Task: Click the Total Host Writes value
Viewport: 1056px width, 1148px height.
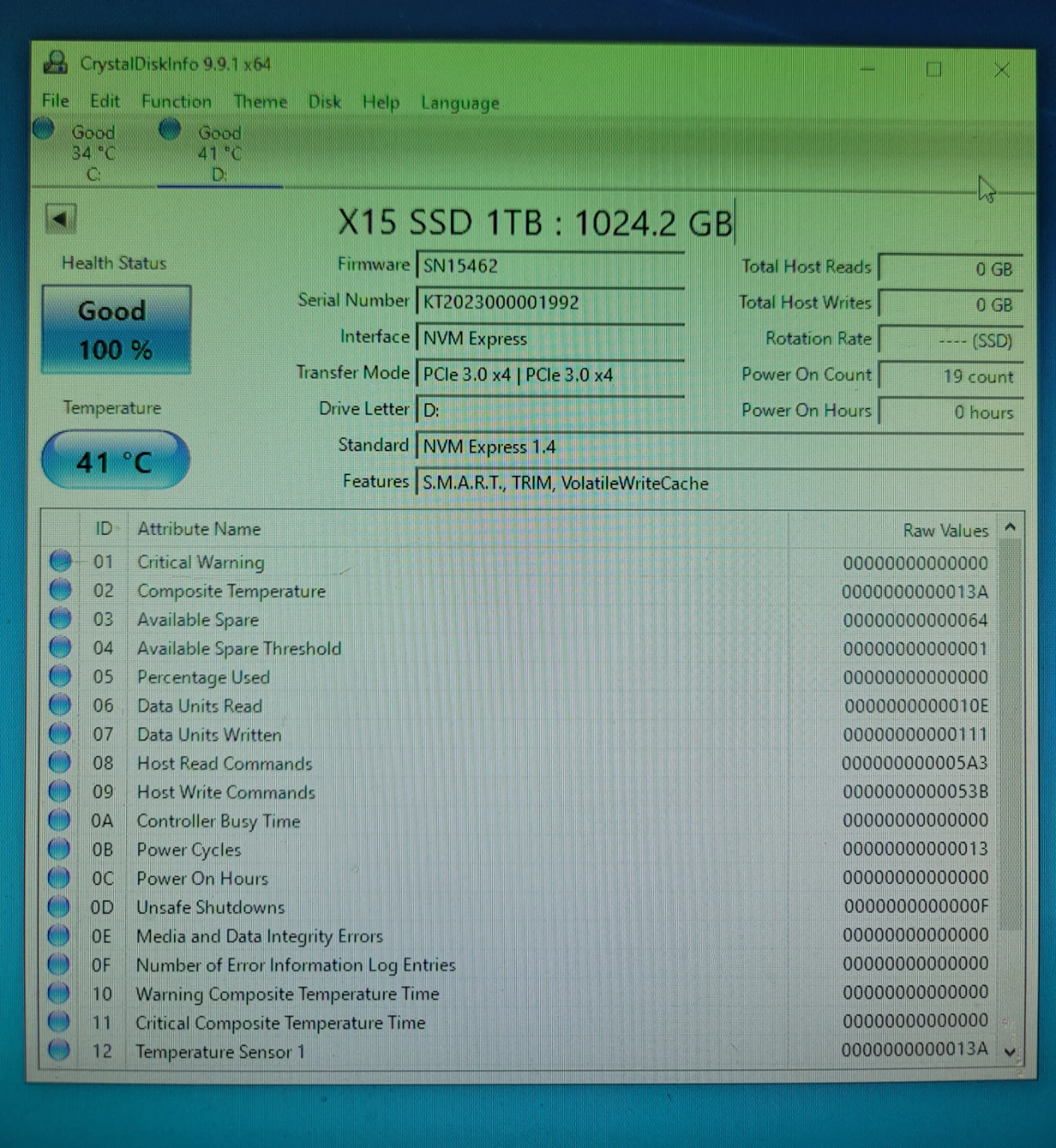Action: 950,305
